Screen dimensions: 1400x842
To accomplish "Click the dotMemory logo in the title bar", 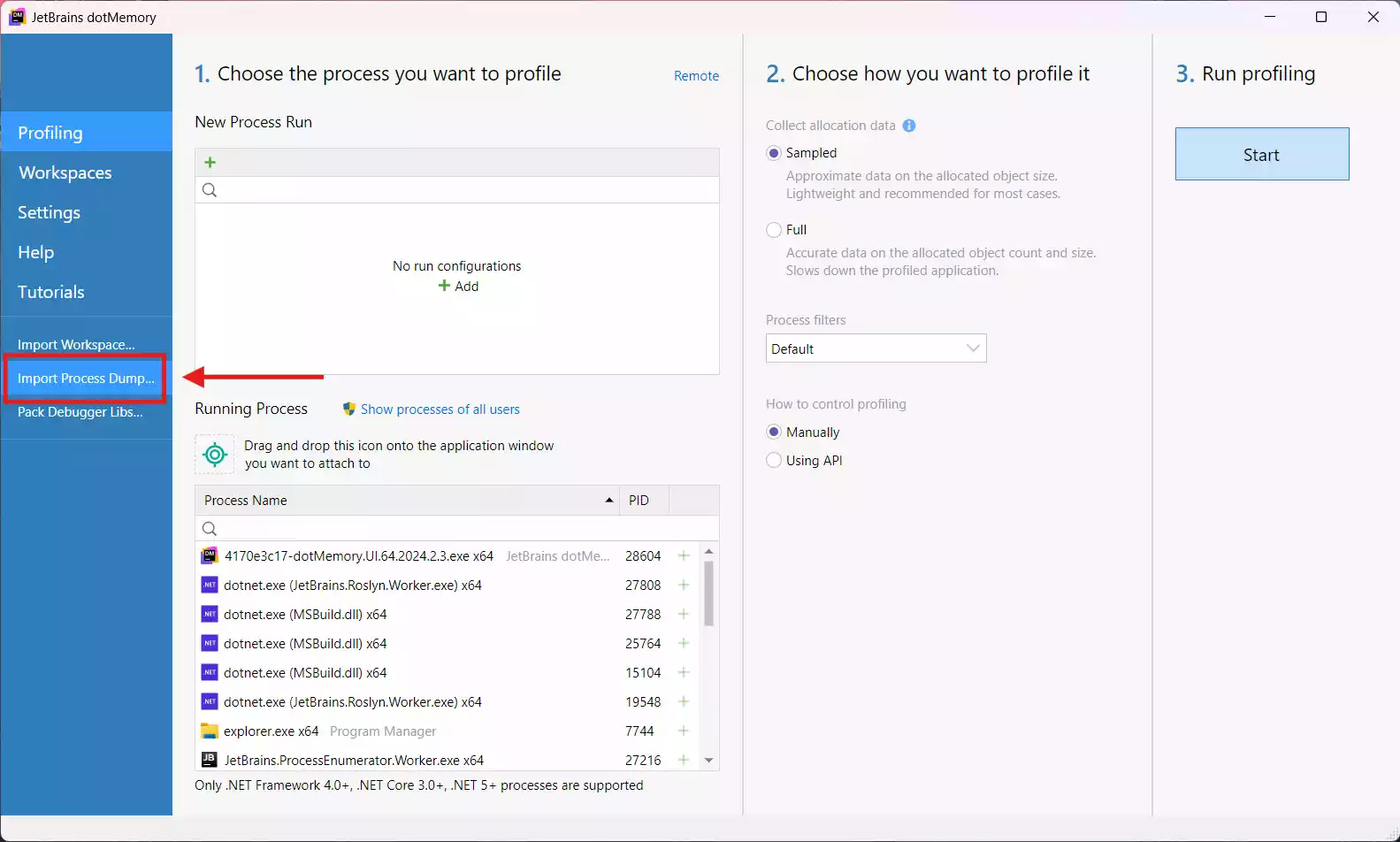I will (17, 17).
